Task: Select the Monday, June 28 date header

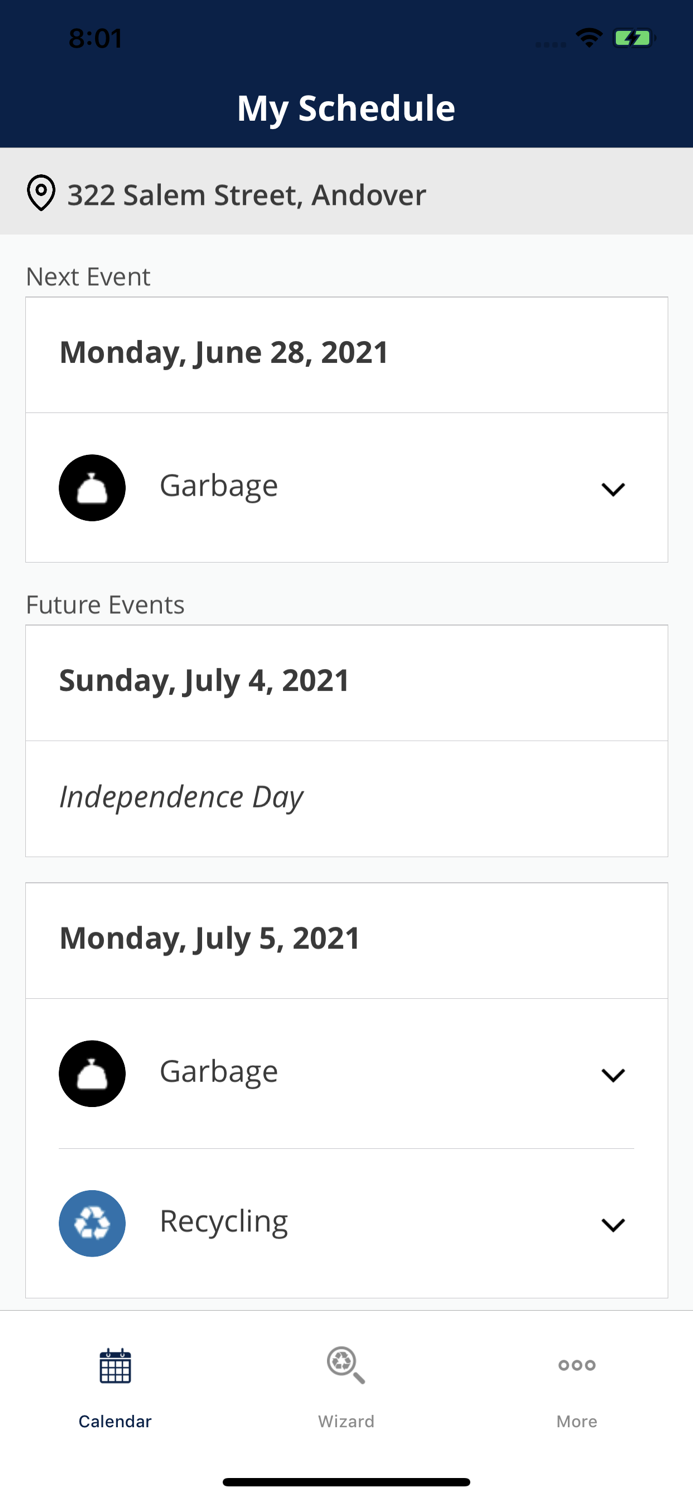Action: (224, 352)
